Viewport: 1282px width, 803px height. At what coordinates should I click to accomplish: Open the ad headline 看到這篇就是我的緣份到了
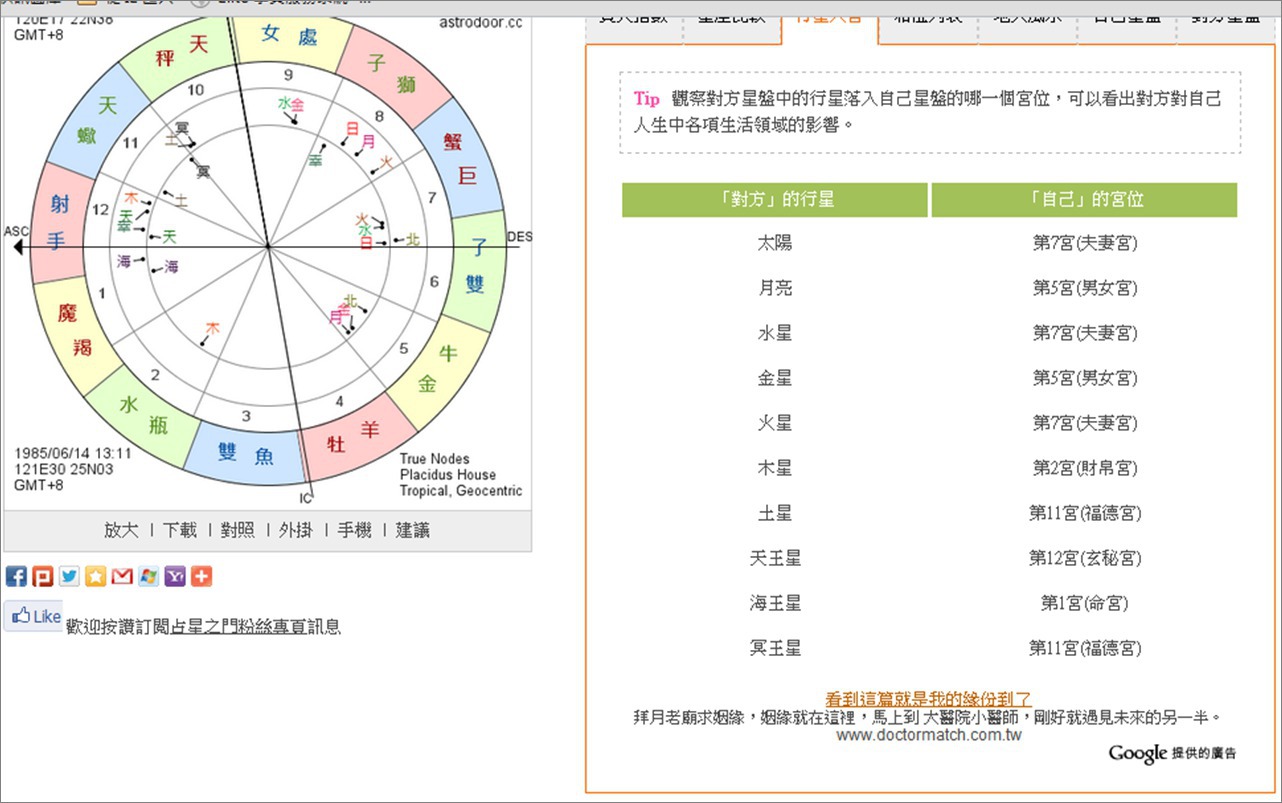(929, 699)
